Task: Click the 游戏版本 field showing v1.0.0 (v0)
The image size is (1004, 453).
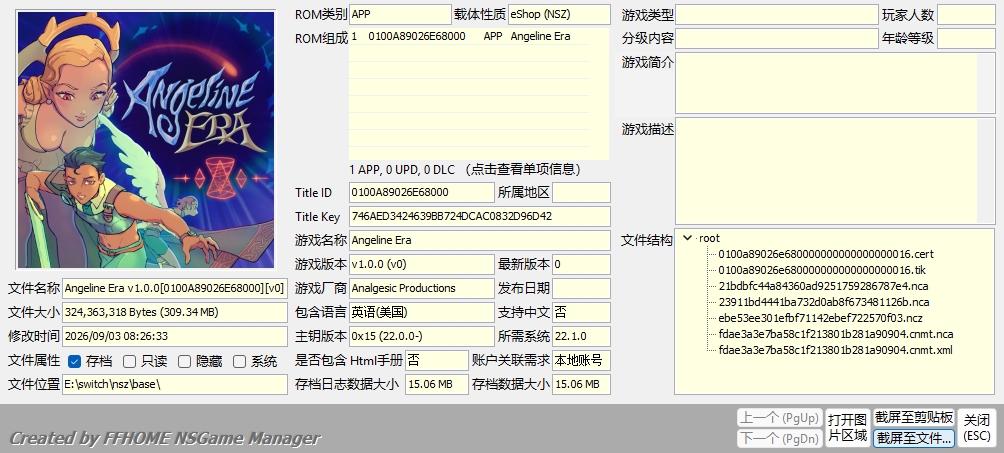Action: 421,264
